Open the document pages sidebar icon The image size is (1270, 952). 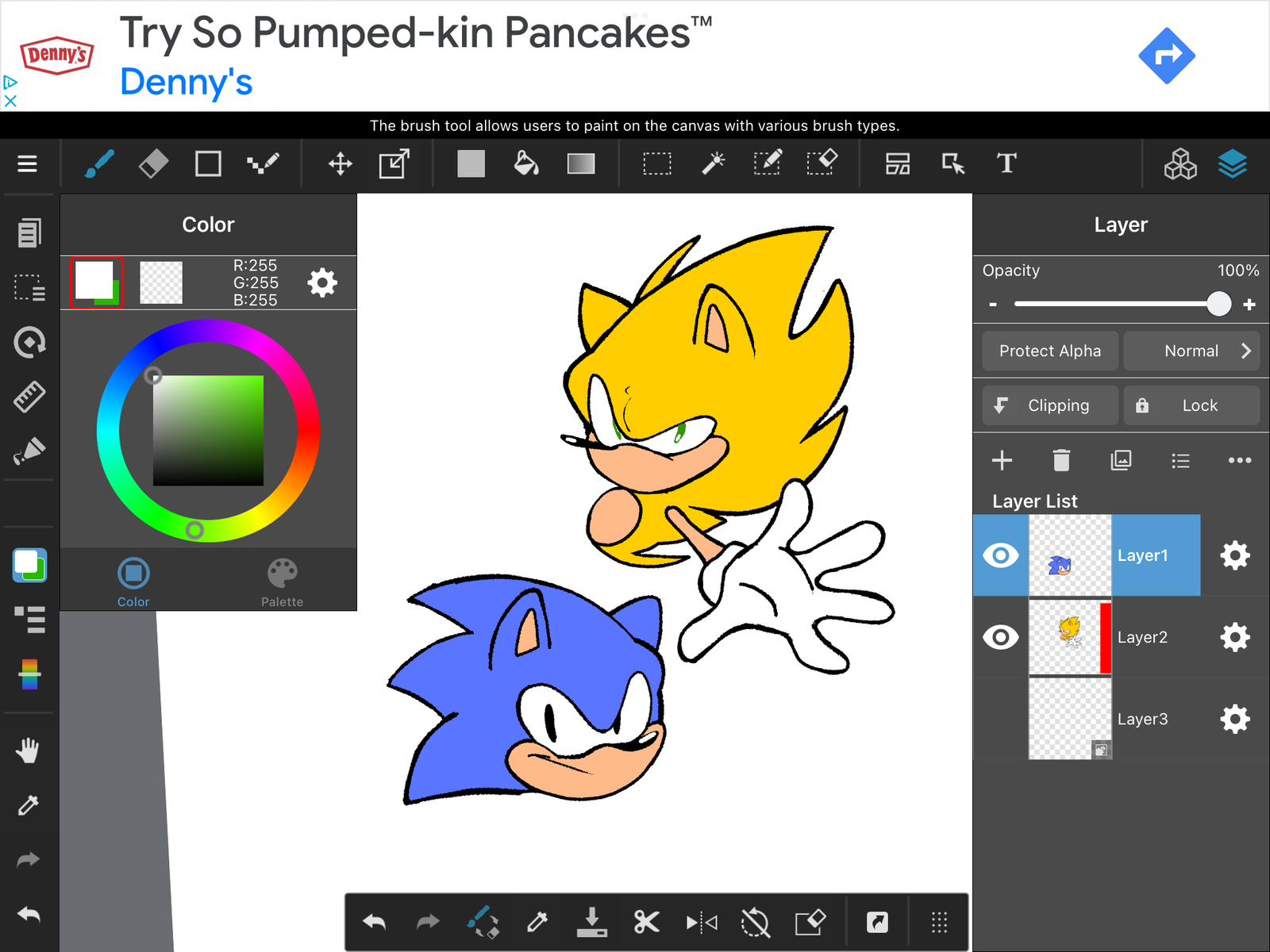coord(29,233)
